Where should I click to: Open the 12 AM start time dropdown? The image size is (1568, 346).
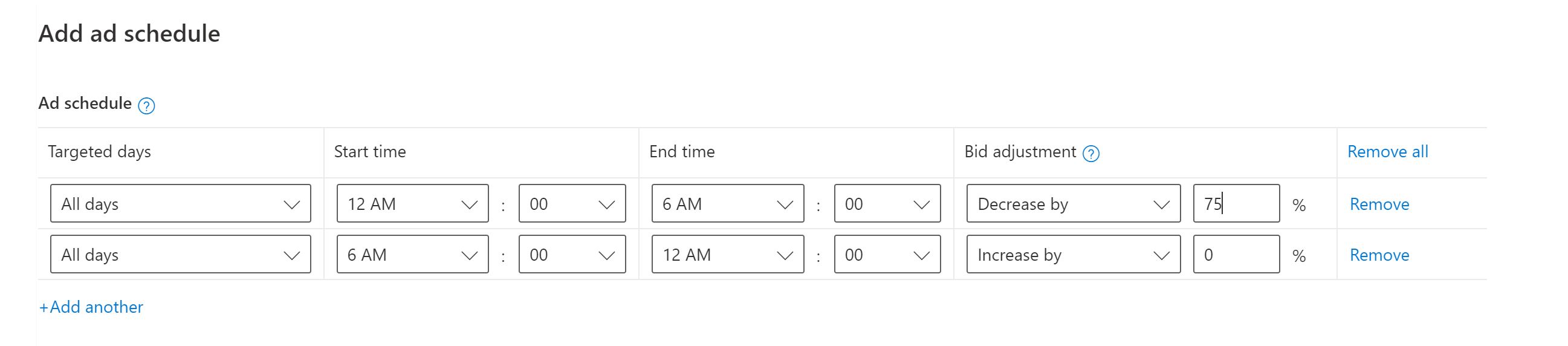pos(412,203)
